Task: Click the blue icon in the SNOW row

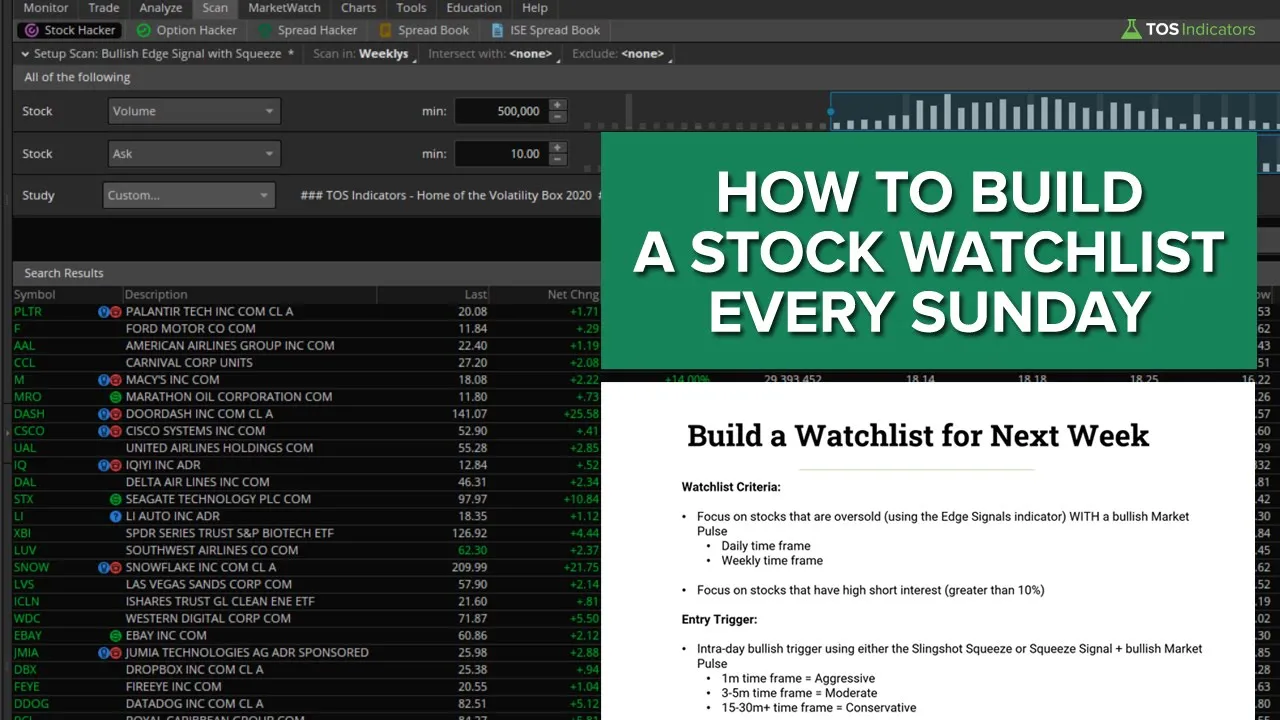Action: (103, 567)
